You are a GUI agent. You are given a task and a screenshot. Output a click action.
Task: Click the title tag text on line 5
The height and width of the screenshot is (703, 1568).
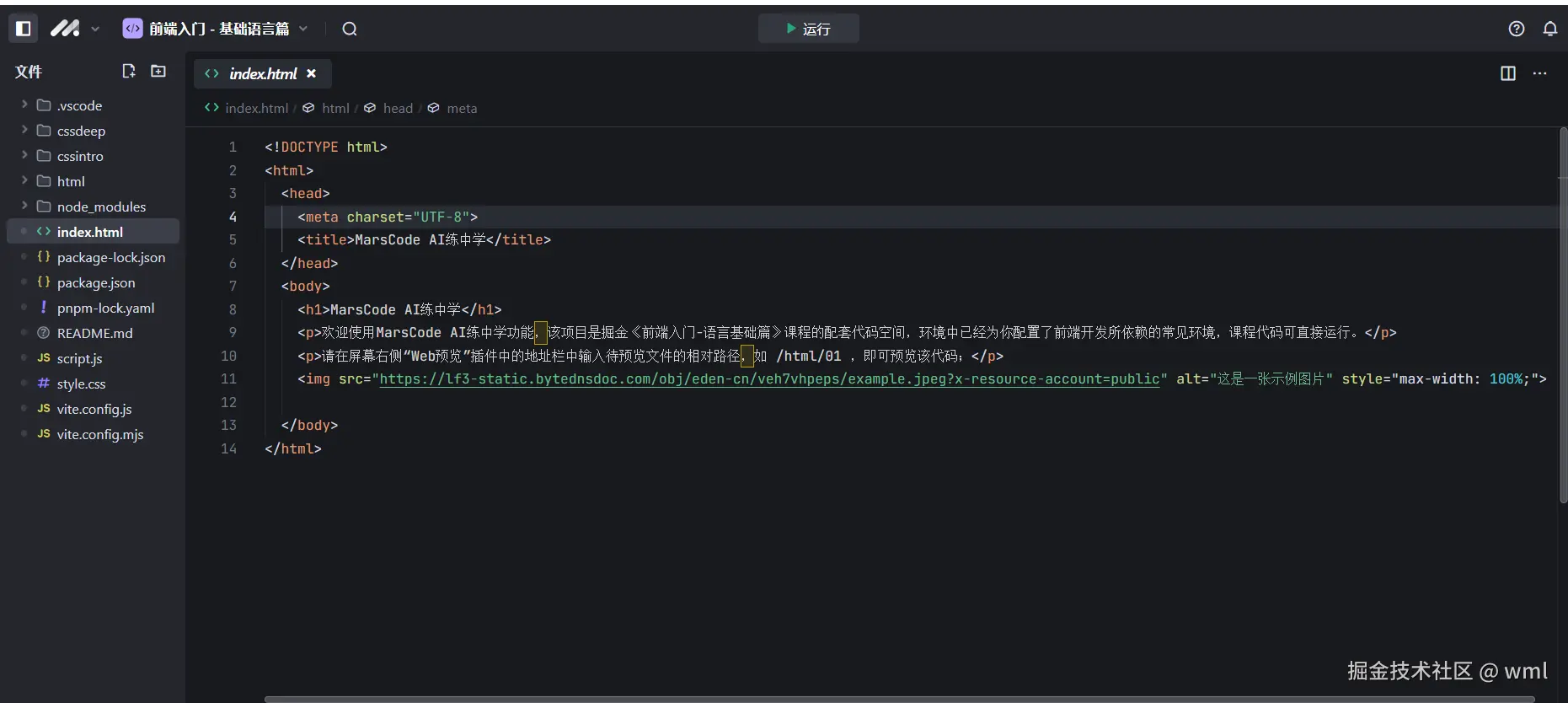424,240
